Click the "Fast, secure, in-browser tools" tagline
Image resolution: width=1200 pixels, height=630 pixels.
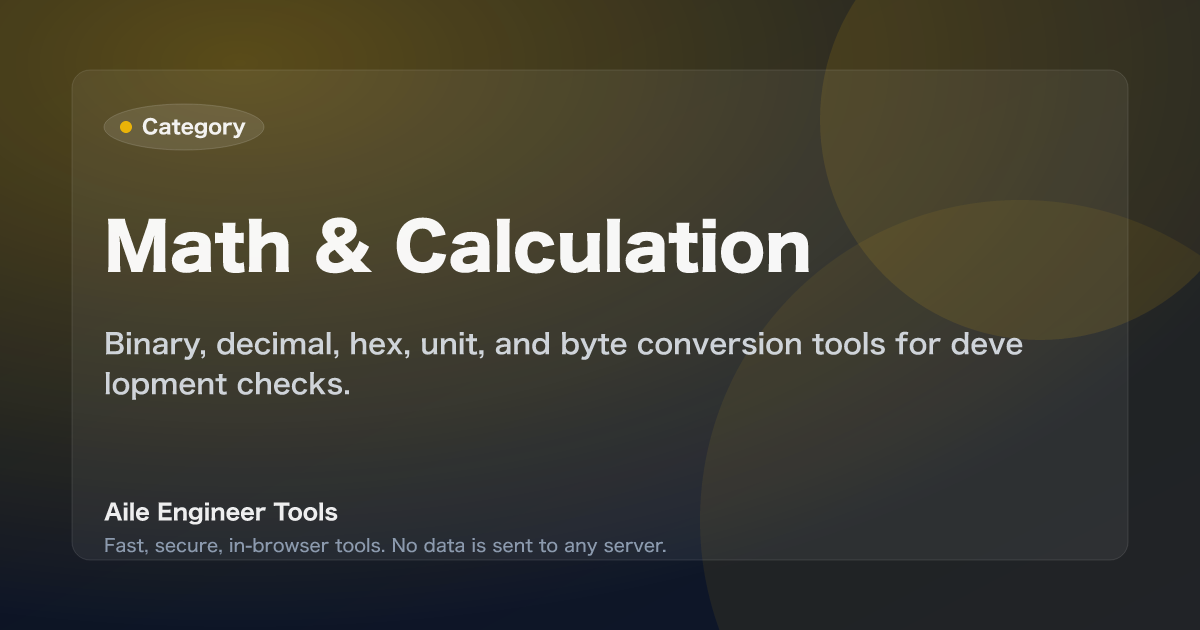pyautogui.click(x=385, y=546)
